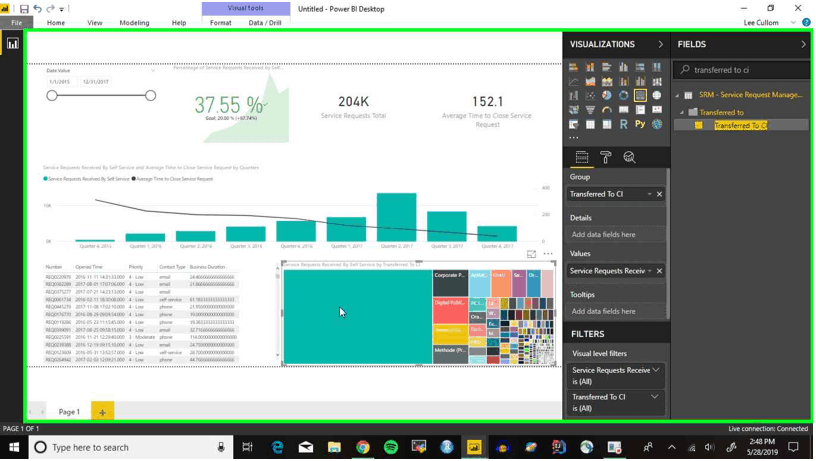Select the Pie chart visualization
The height and width of the screenshot is (461, 816).
pyautogui.click(x=607, y=96)
